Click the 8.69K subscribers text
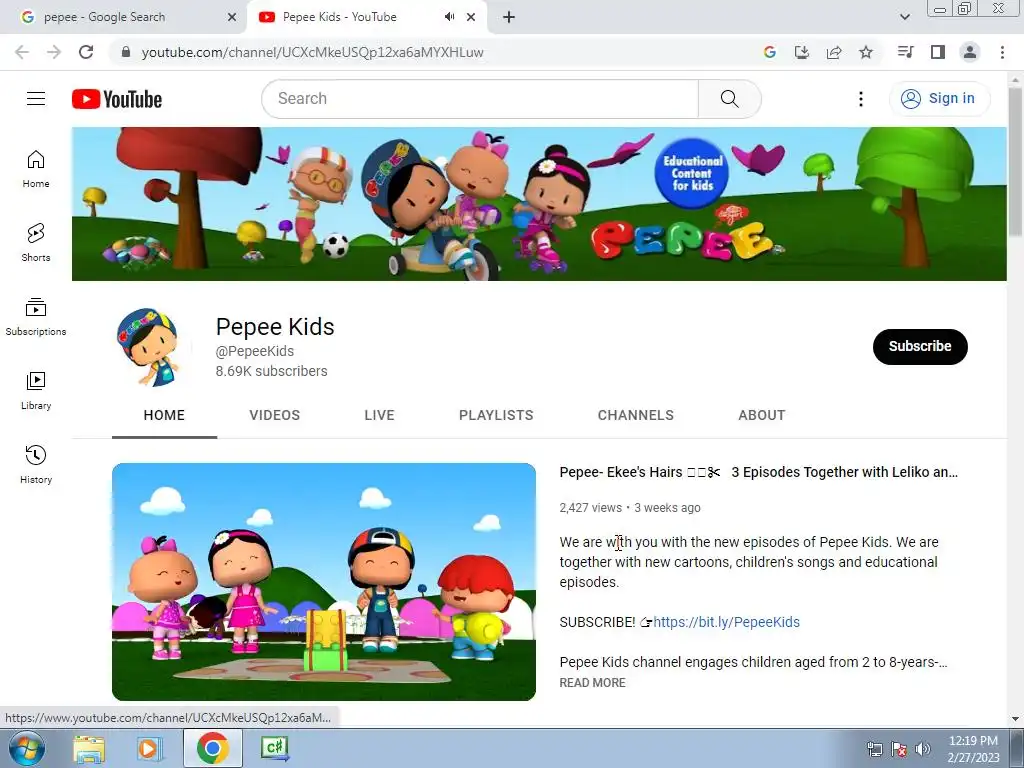 coord(272,371)
